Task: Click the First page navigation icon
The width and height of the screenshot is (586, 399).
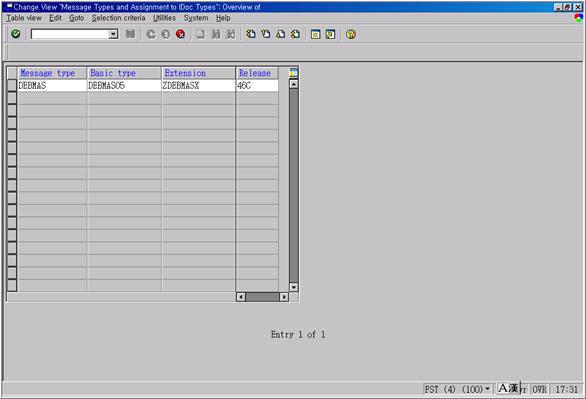Action: pyautogui.click(x=251, y=34)
